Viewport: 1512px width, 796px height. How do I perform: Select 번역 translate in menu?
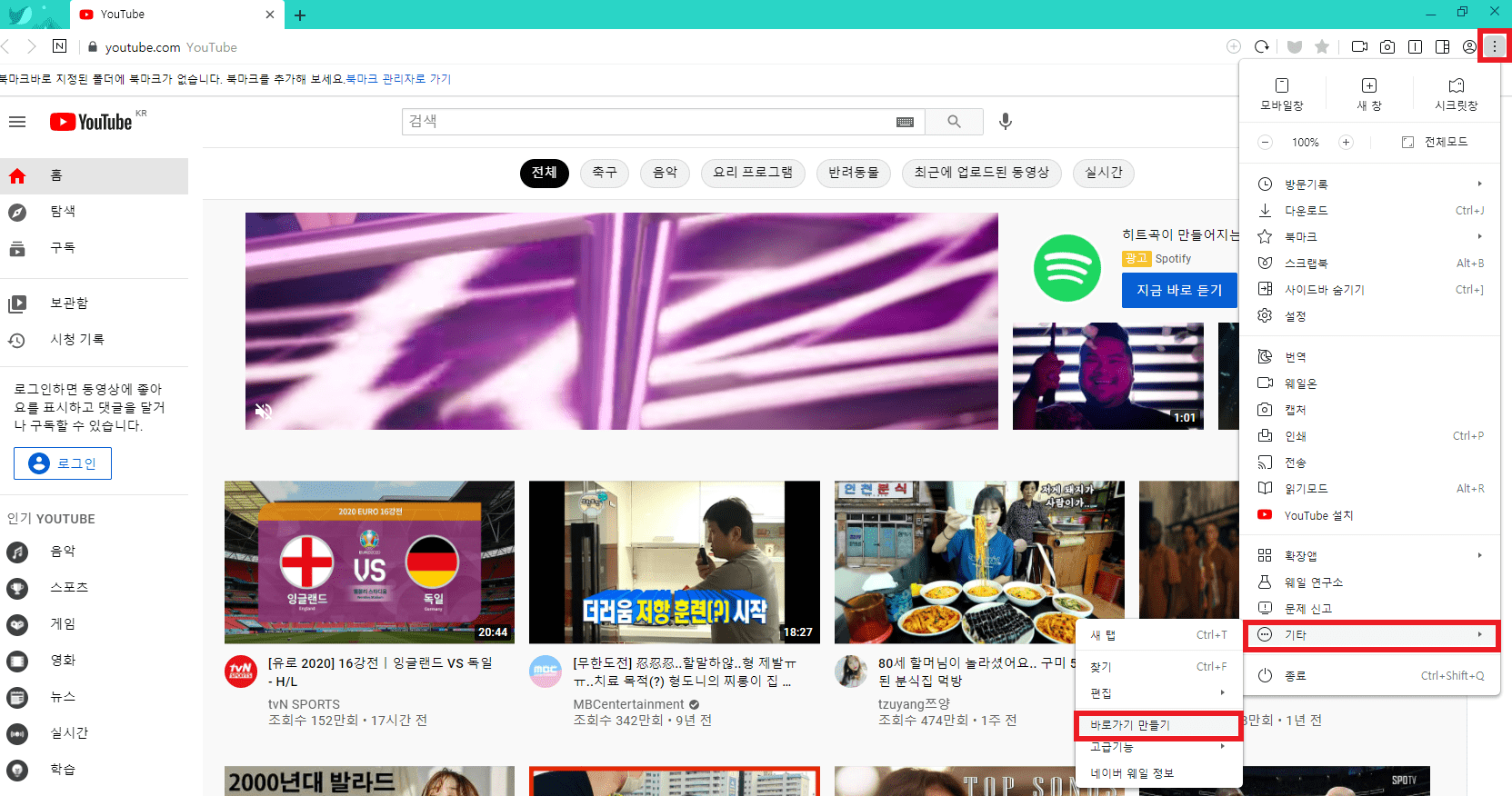pos(1370,357)
